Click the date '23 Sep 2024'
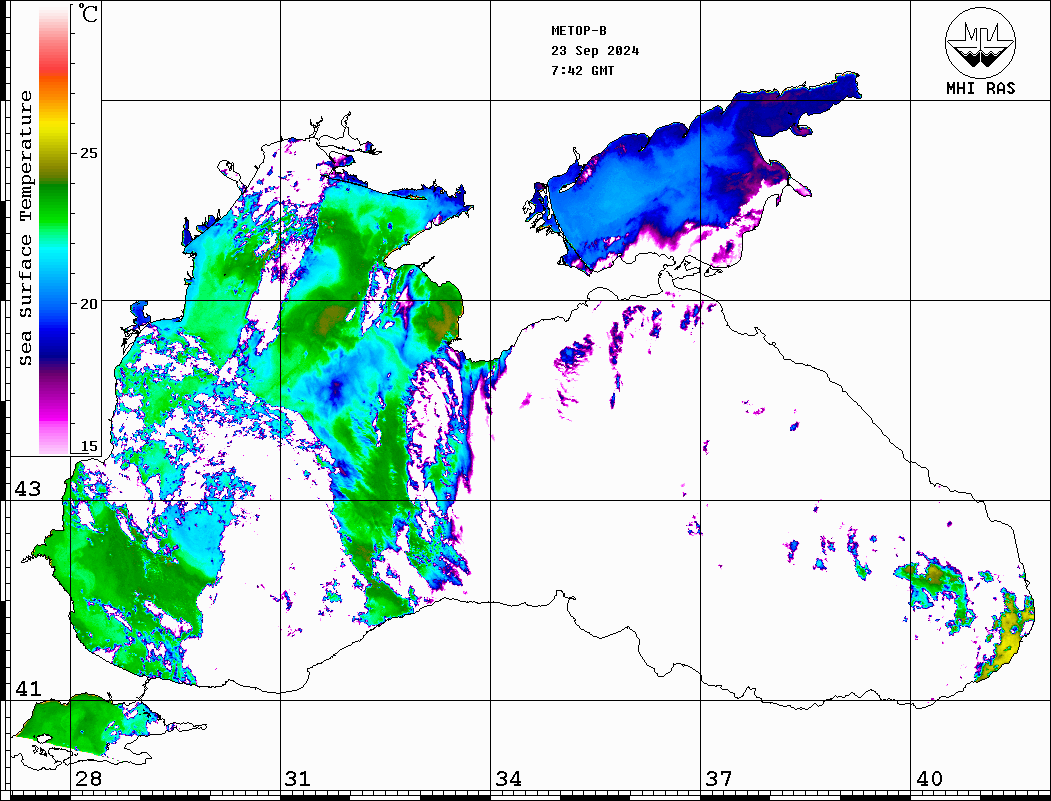 coord(595,51)
